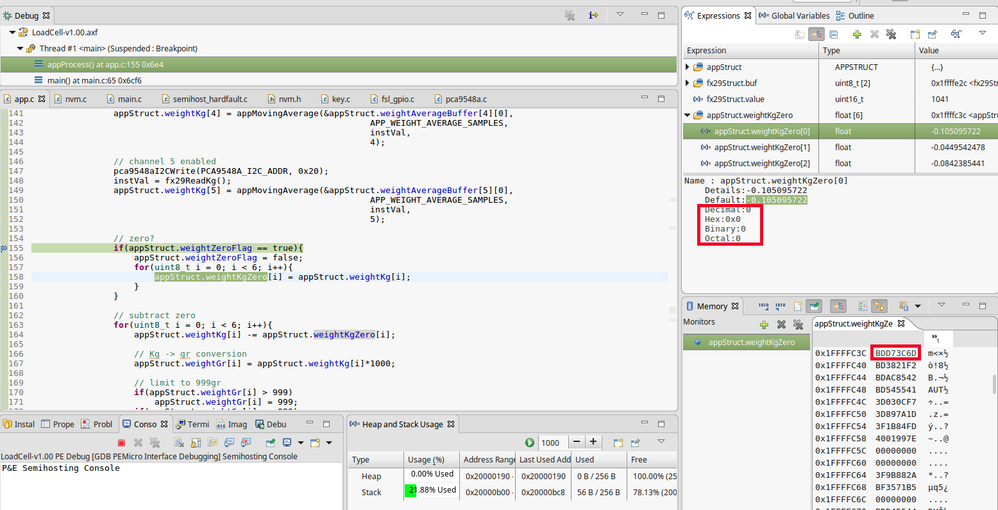This screenshot has width=998, height=510.
Task: Open semihost_hardfault.c editor tab
Action: (x=204, y=99)
